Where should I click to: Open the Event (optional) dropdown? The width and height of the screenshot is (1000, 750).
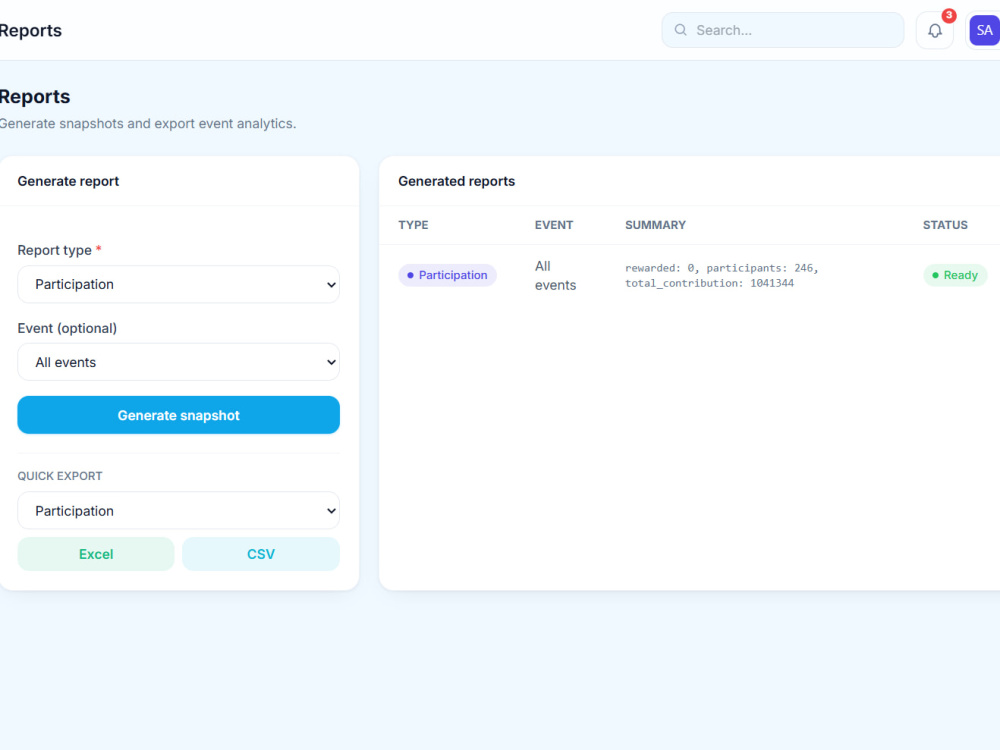[179, 362]
